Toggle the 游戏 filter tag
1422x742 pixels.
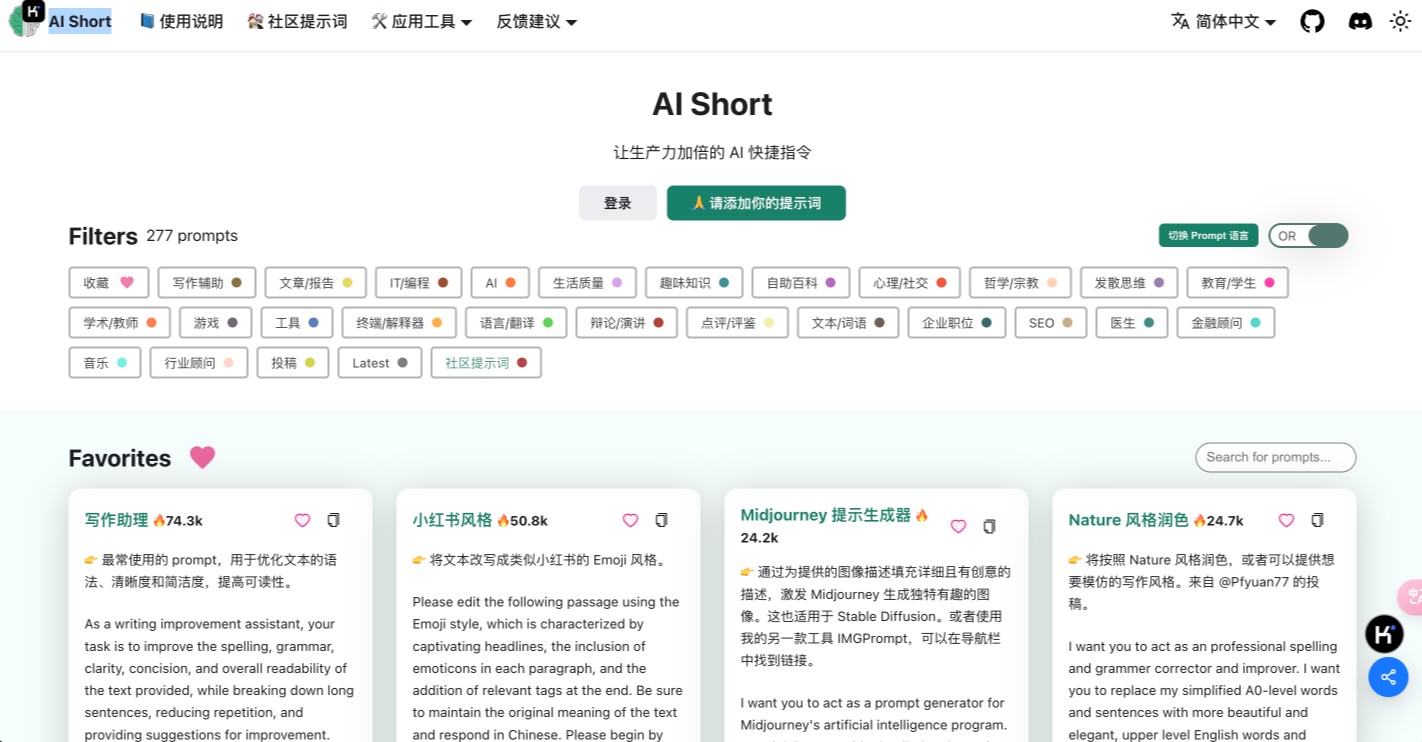click(216, 323)
